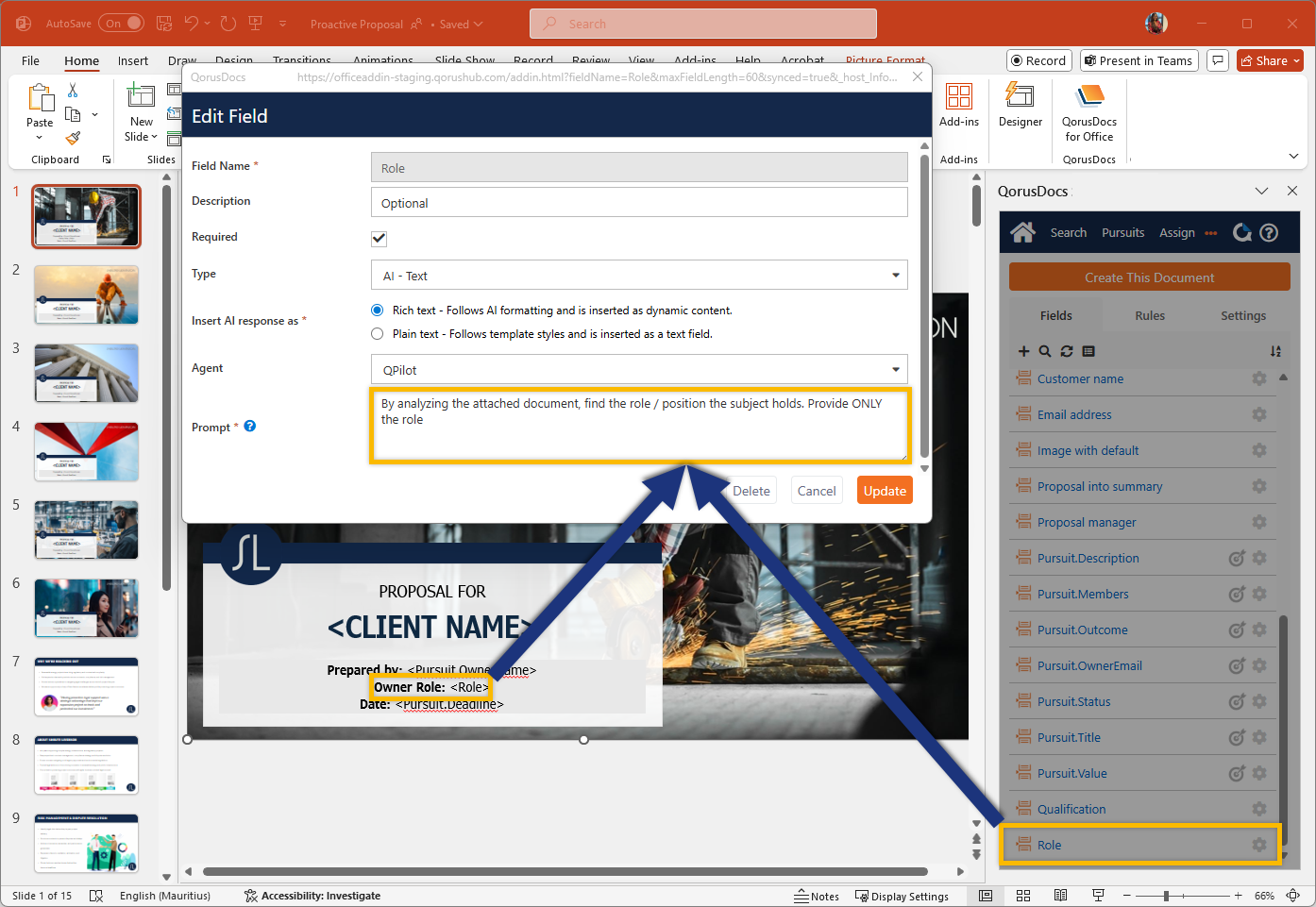1316x907 pixels.
Task: Click the Designer ribbon icon
Action: point(1020,105)
